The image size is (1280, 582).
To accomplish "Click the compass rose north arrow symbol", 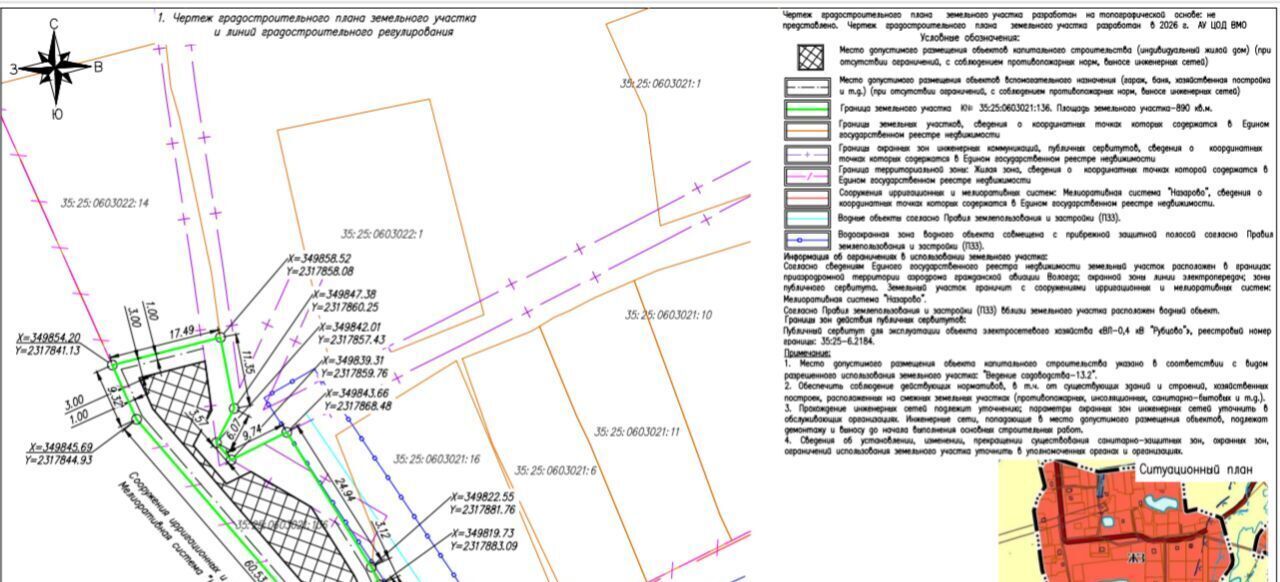I will tap(57, 67).
